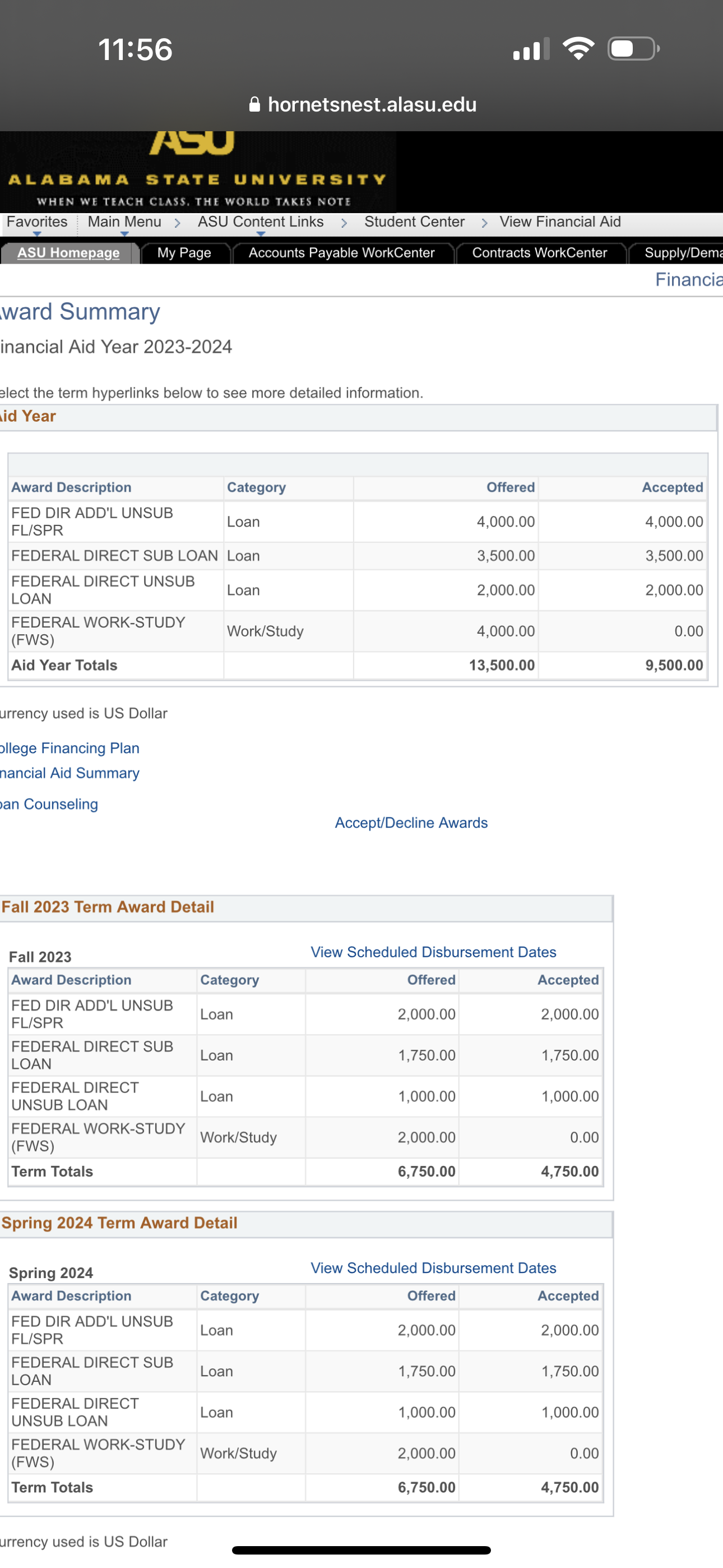The image size is (723, 1568).
Task: Tap the lock icon beside the URL
Action: click(255, 104)
